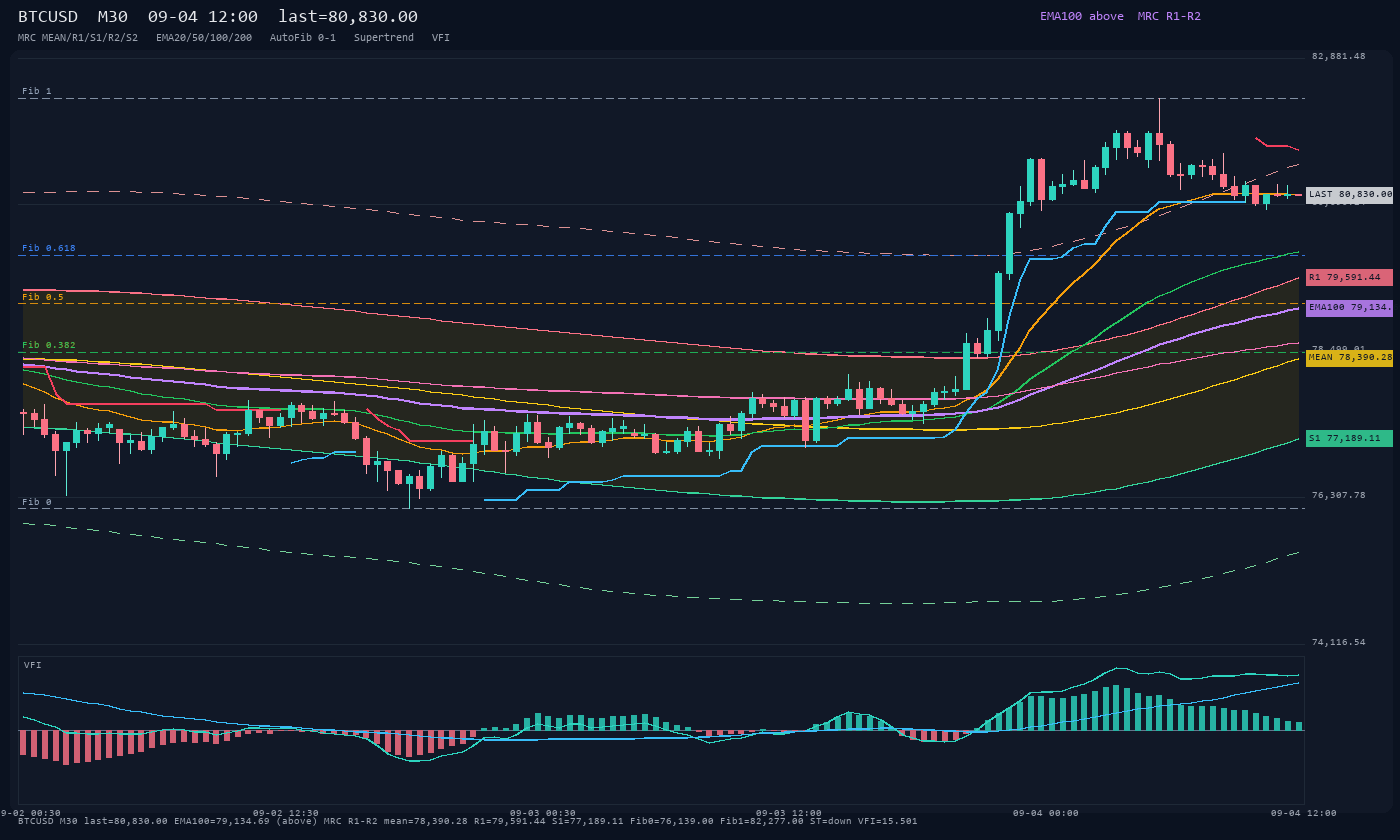
Task: Select 'Fib0=76,139.00' in the bottom status line
Action: pos(672,821)
